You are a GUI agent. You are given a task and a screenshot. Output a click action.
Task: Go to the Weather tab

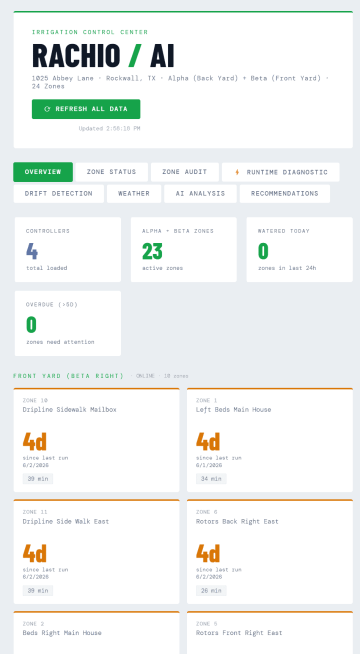tap(134, 194)
